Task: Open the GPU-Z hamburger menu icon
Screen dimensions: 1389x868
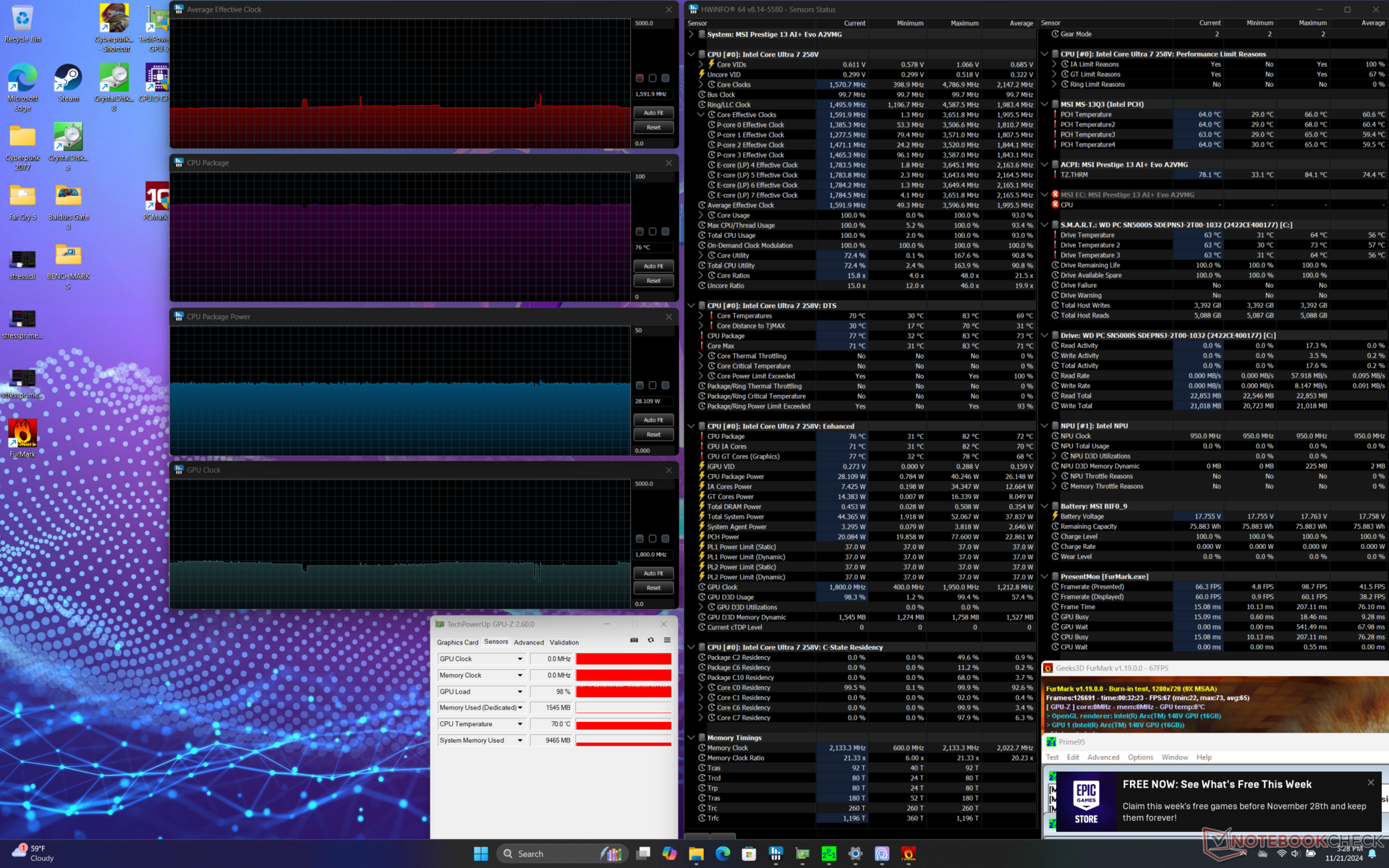Action: tap(667, 640)
